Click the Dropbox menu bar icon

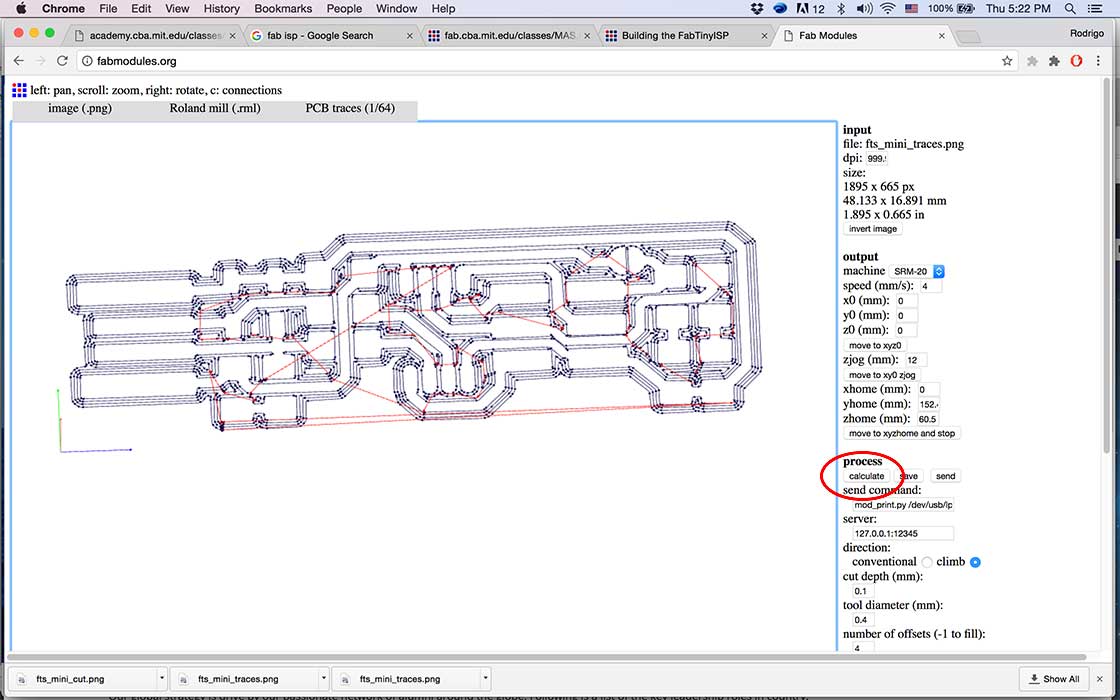click(757, 9)
